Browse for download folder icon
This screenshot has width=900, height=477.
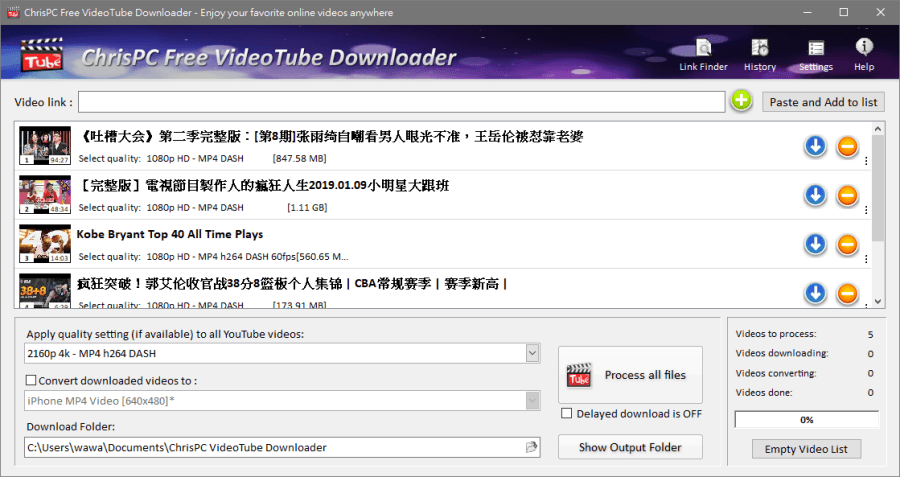coord(532,447)
